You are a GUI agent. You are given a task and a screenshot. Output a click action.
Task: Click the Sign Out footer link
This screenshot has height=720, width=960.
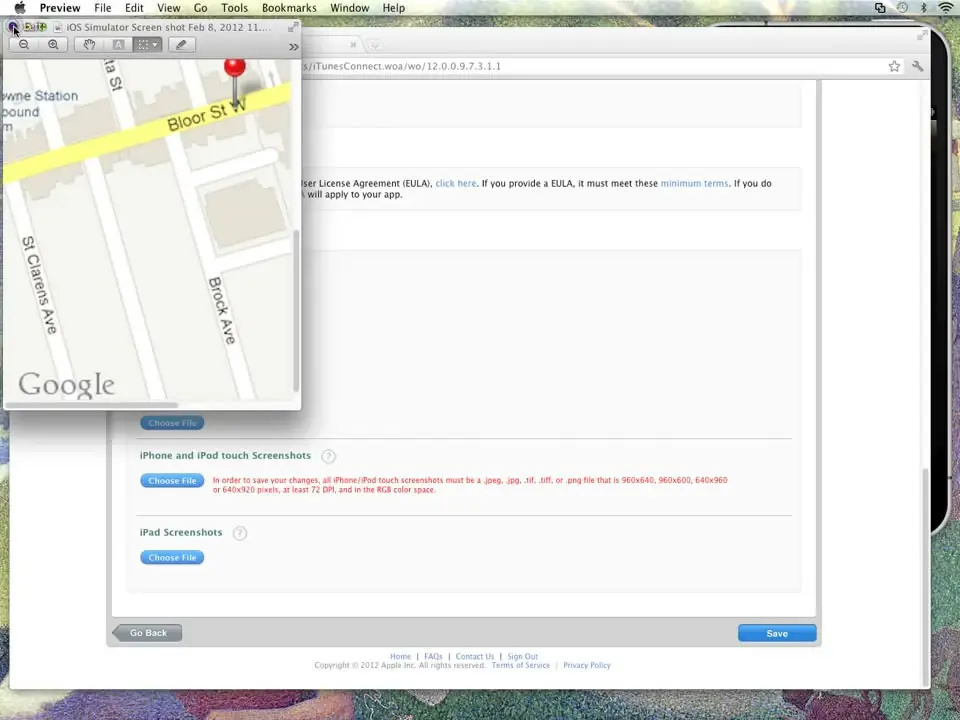[x=522, y=656]
